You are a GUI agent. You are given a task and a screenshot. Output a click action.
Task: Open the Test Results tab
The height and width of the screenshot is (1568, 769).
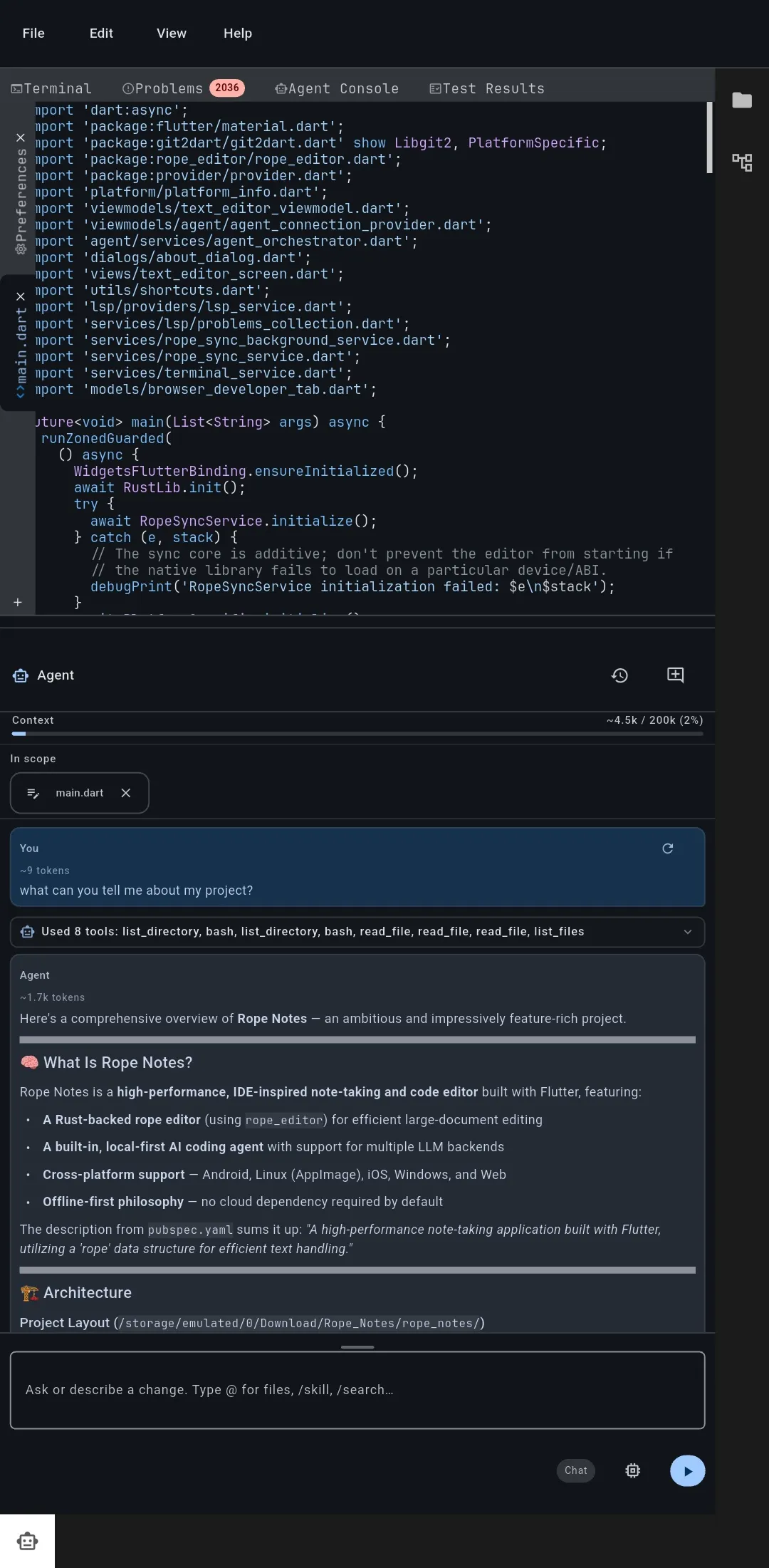pos(487,88)
